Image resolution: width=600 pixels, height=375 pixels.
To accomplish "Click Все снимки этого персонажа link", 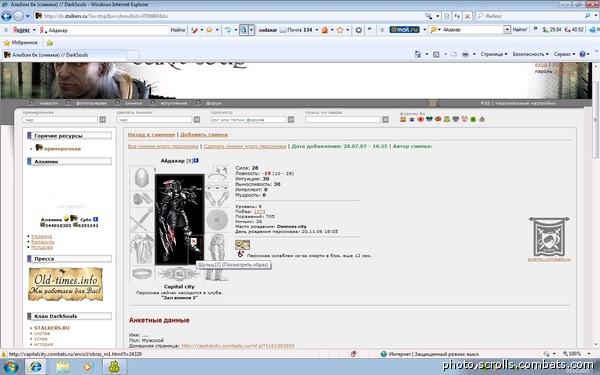I will [163, 146].
